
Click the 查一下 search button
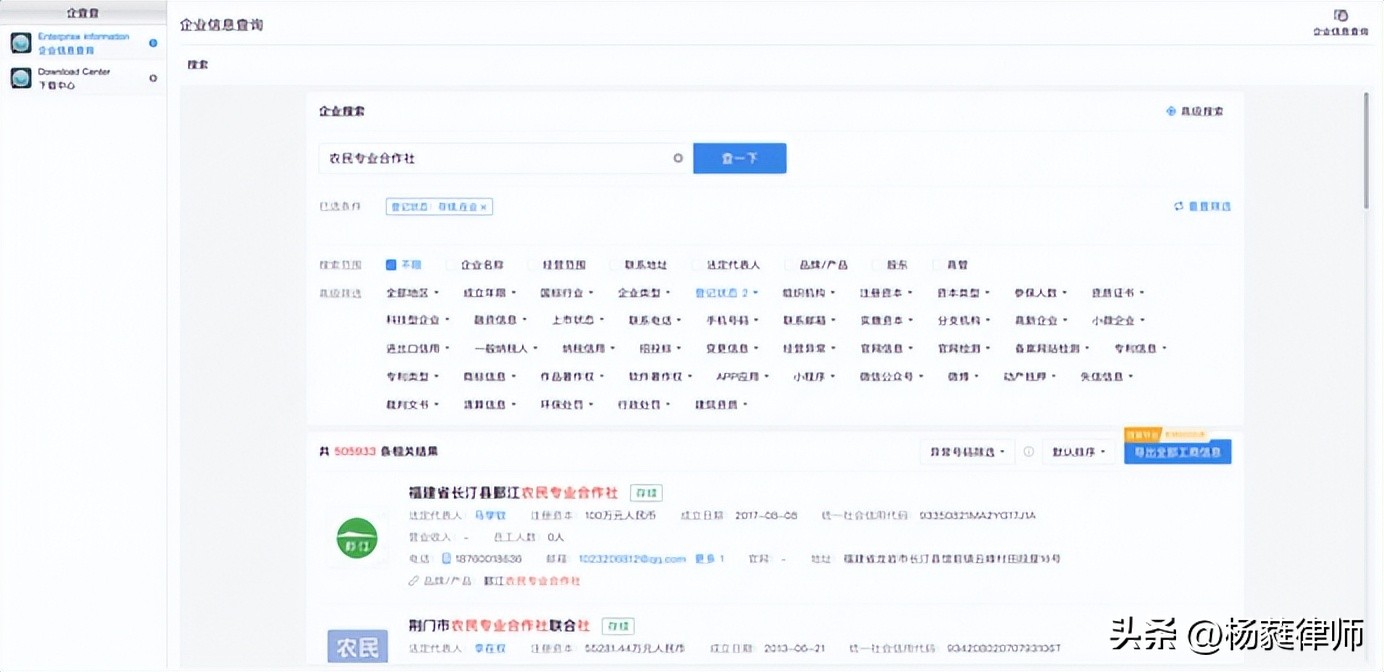tap(739, 158)
